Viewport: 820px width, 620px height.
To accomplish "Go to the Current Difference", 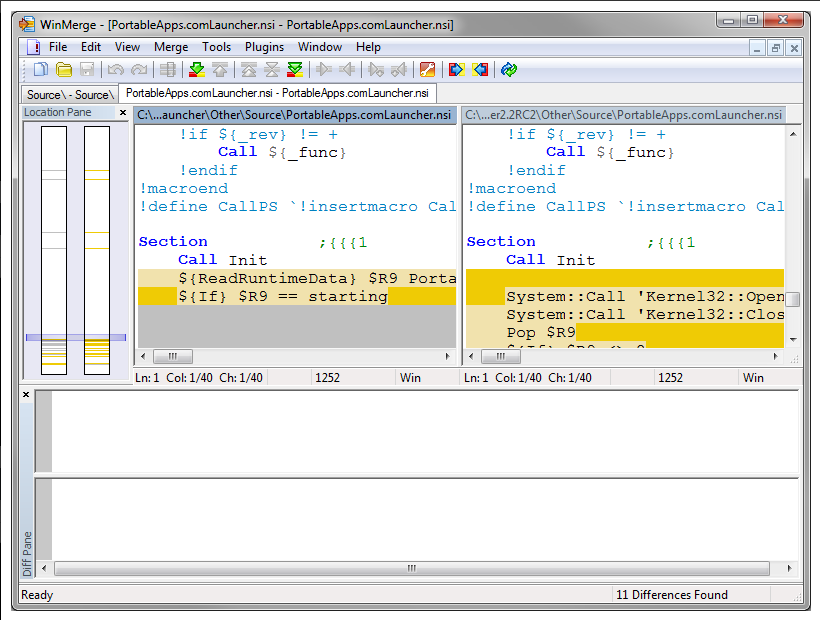I will pyautogui.click(x=272, y=70).
